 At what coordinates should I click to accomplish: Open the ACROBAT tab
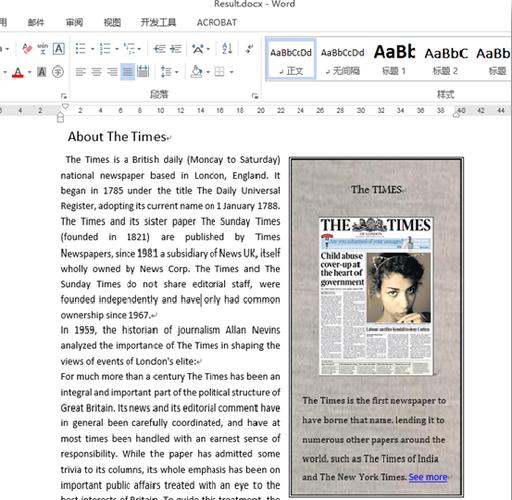click(217, 22)
